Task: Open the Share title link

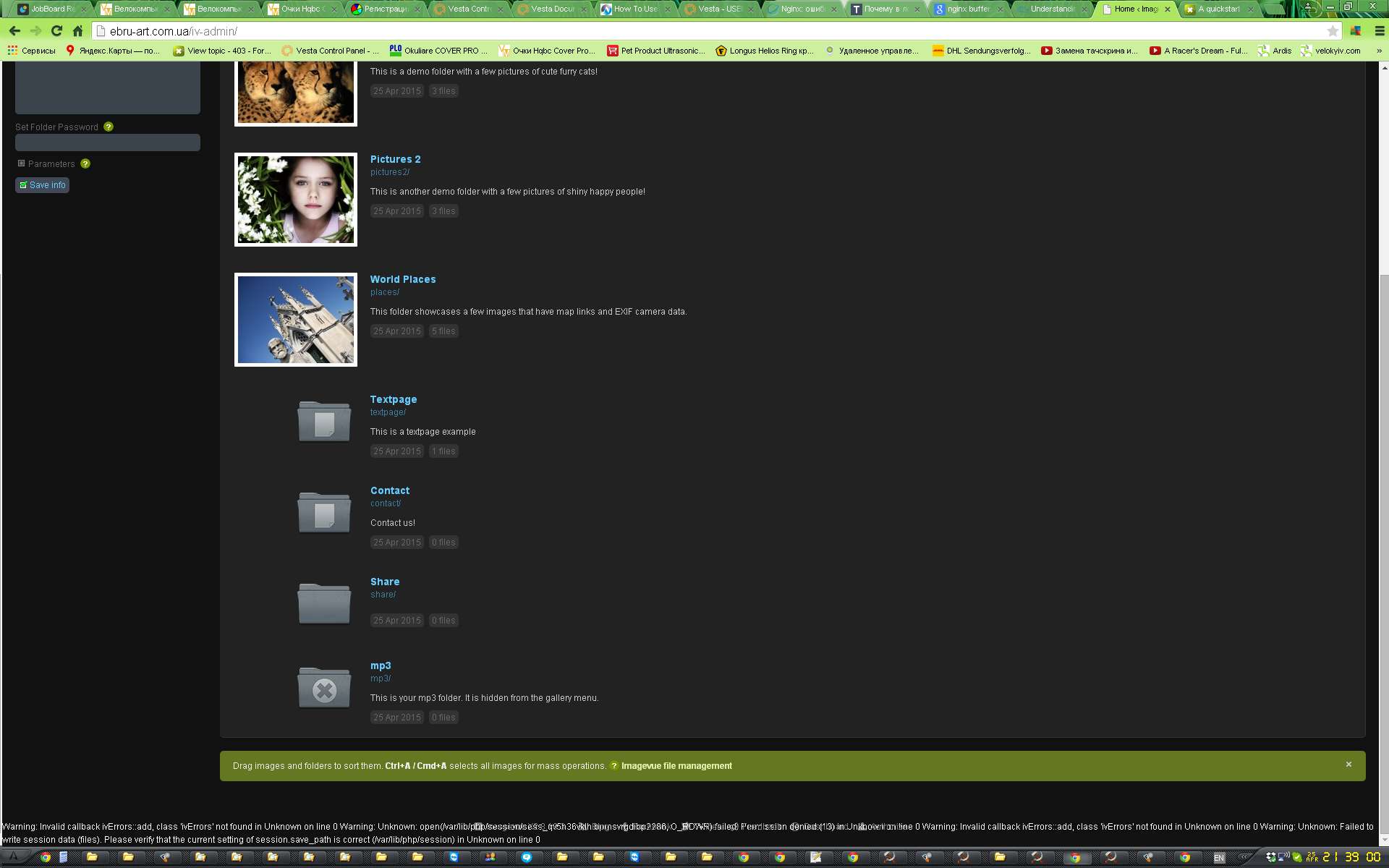Action: [x=385, y=582]
